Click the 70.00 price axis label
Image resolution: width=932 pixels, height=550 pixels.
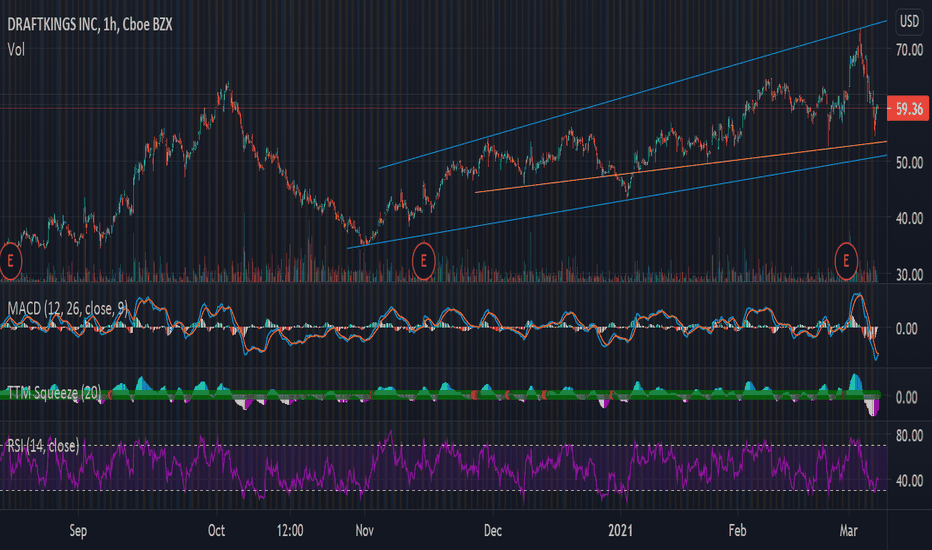(909, 50)
